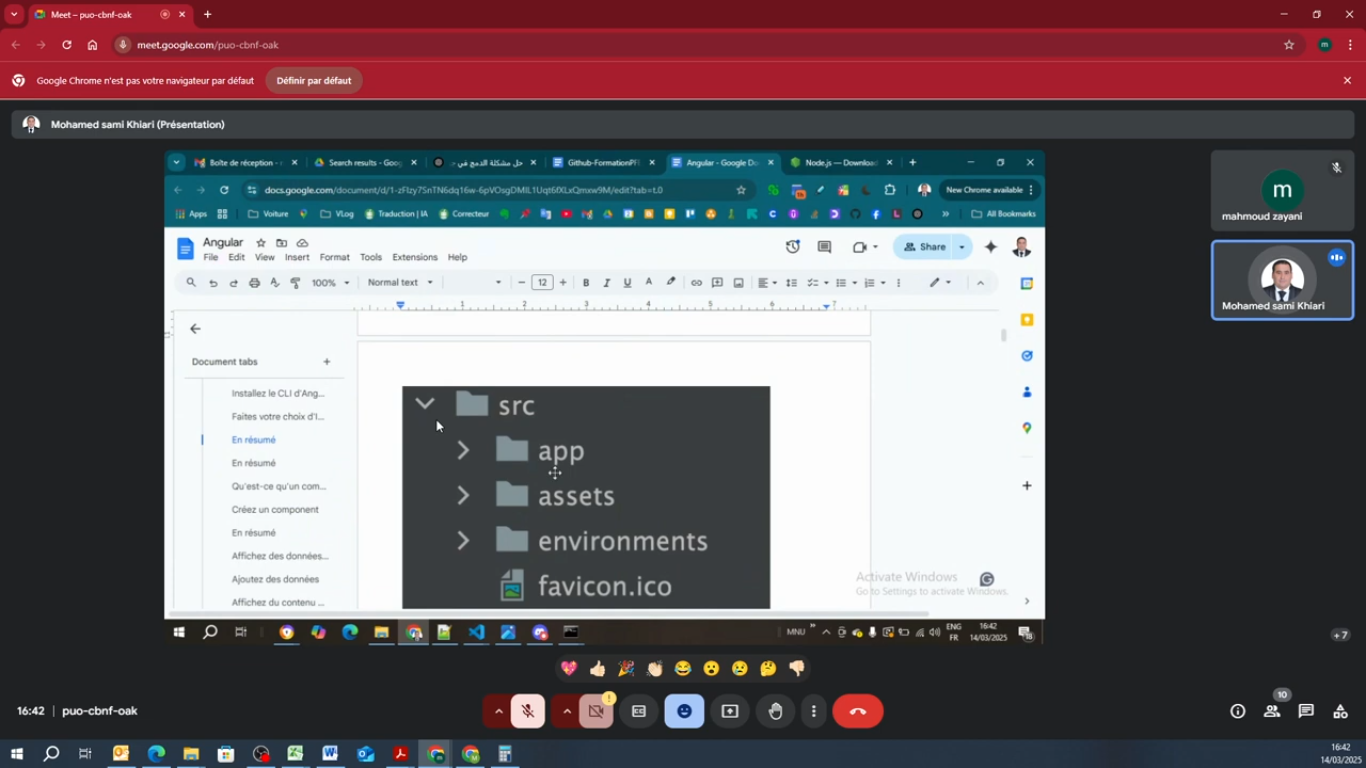Screen dimensions: 1366x768
Task: Open the Edit menu in presented Docs
Action: pyautogui.click(x=236, y=258)
